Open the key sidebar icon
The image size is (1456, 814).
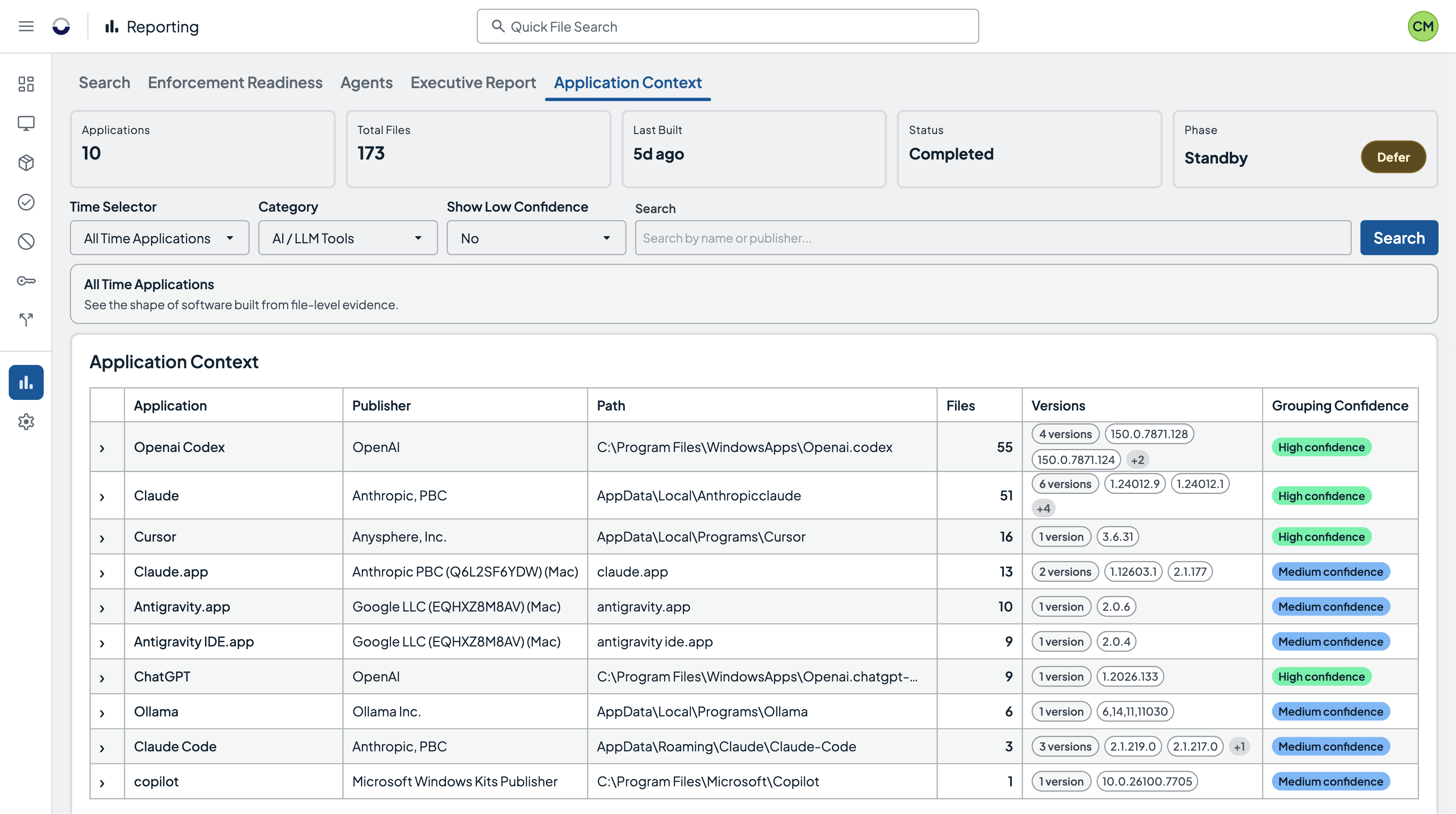[26, 280]
